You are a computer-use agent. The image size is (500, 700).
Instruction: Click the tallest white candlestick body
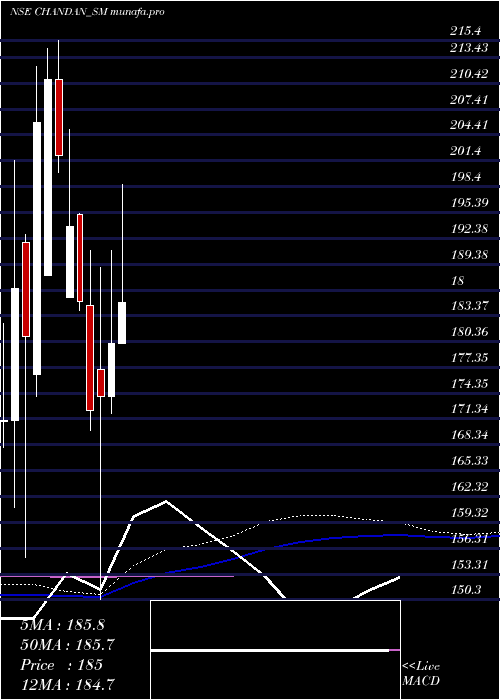pyautogui.click(x=37, y=248)
